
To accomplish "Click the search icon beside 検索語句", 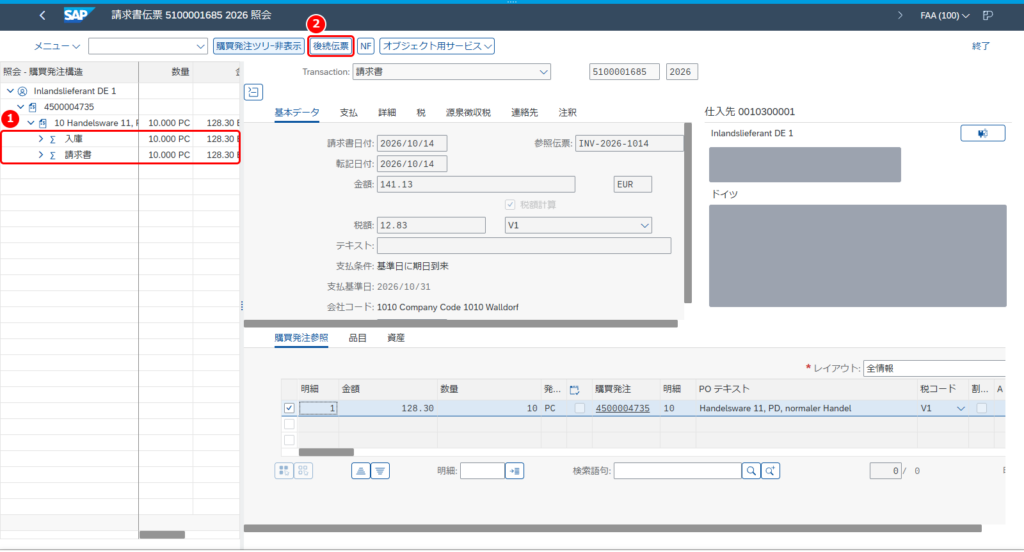I will (751, 470).
